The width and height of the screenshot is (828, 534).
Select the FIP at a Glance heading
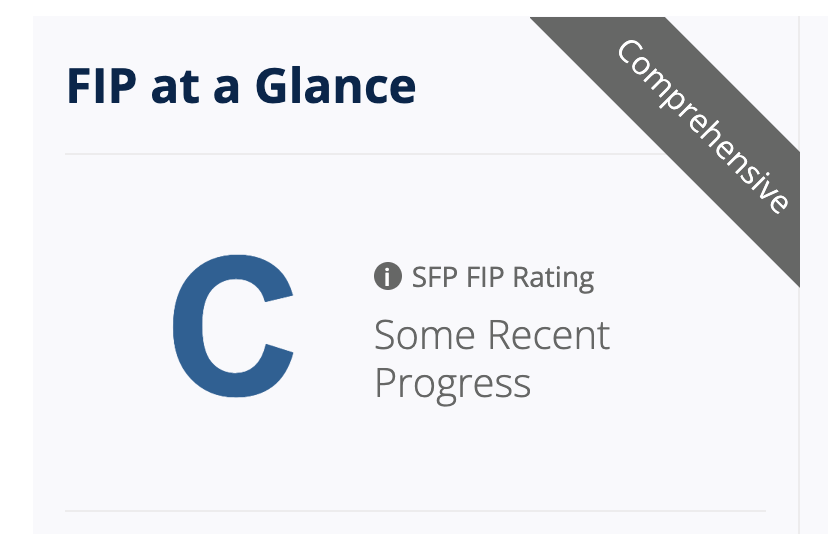pos(241,86)
